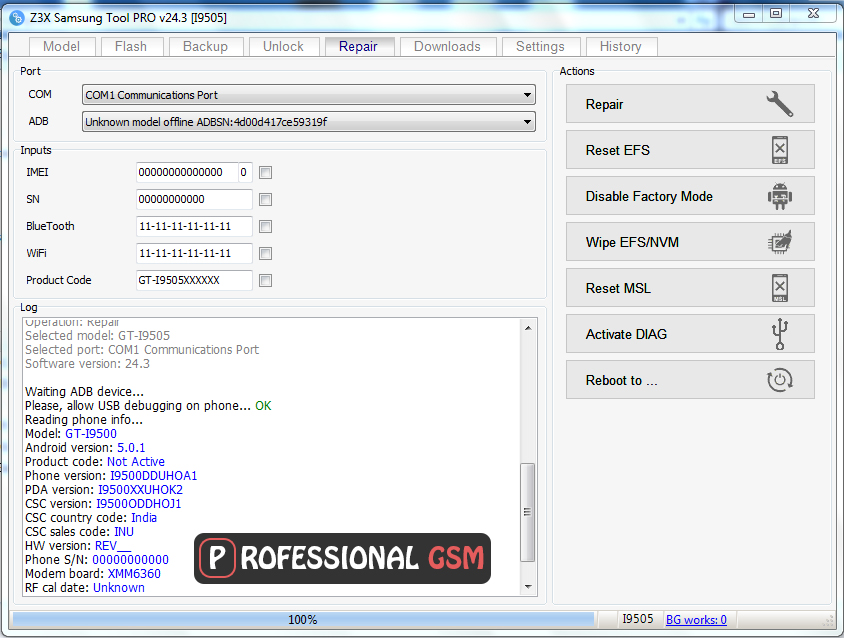The height and width of the screenshot is (638, 844).
Task: Click the SN input field
Action: 194,199
